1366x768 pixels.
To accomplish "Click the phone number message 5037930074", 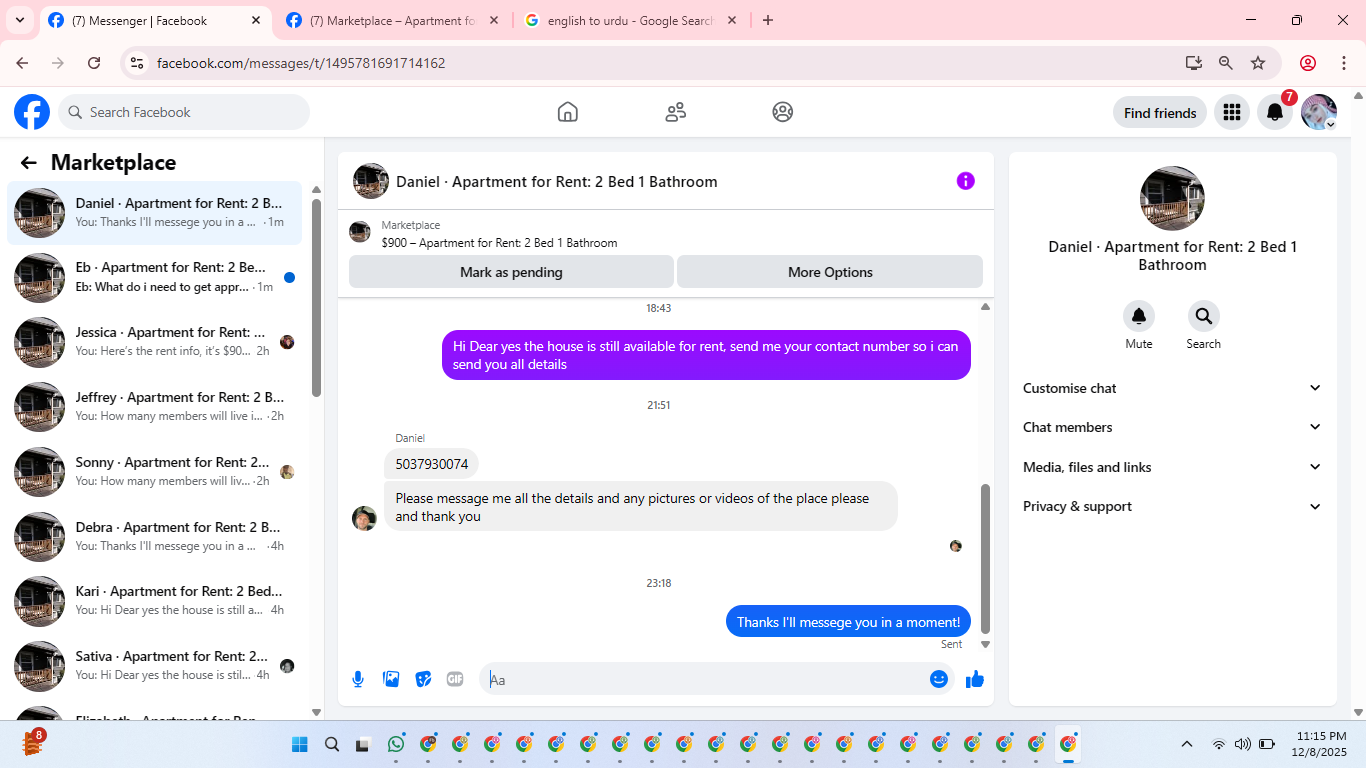I will click(431, 464).
